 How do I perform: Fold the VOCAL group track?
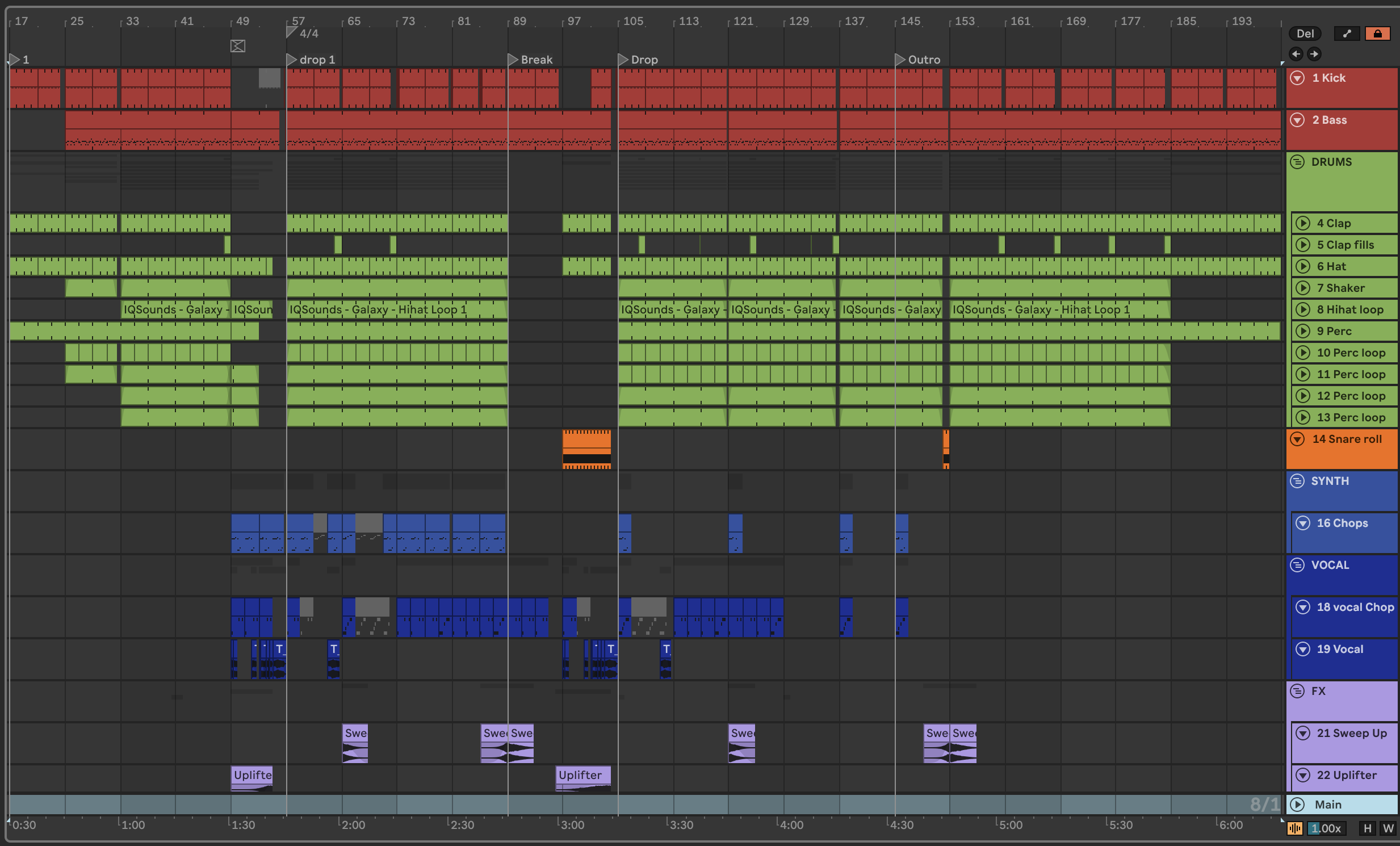pyautogui.click(x=1297, y=566)
